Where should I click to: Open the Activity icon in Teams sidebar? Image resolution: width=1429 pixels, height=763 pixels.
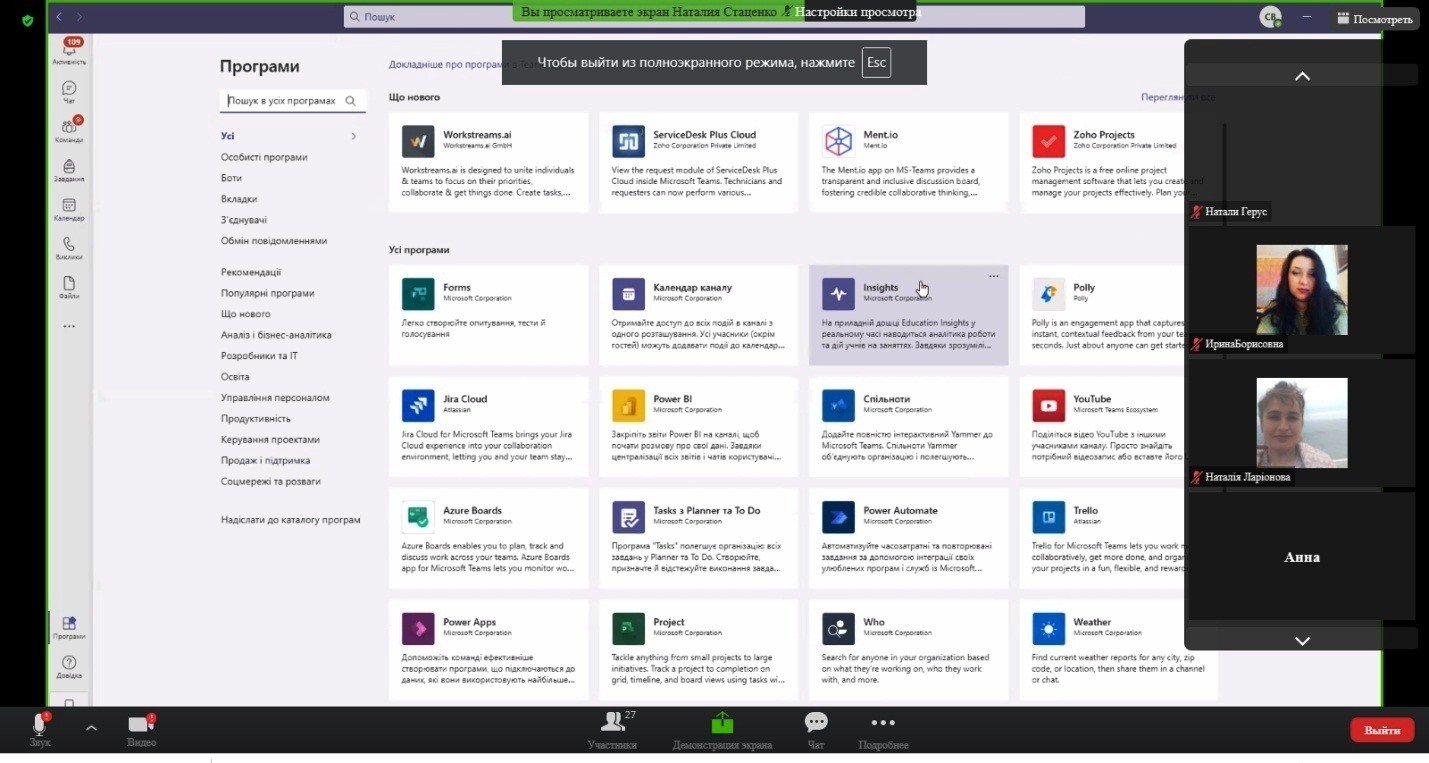69,51
